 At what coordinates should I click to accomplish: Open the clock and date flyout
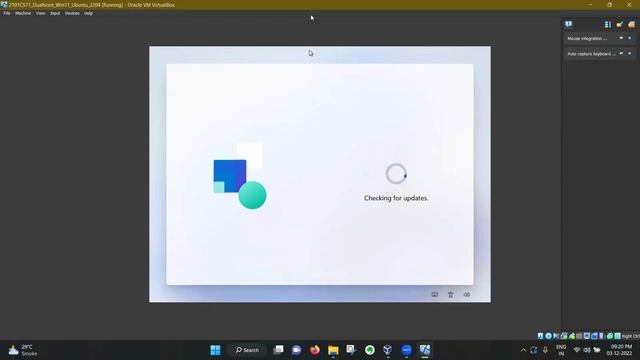point(619,350)
